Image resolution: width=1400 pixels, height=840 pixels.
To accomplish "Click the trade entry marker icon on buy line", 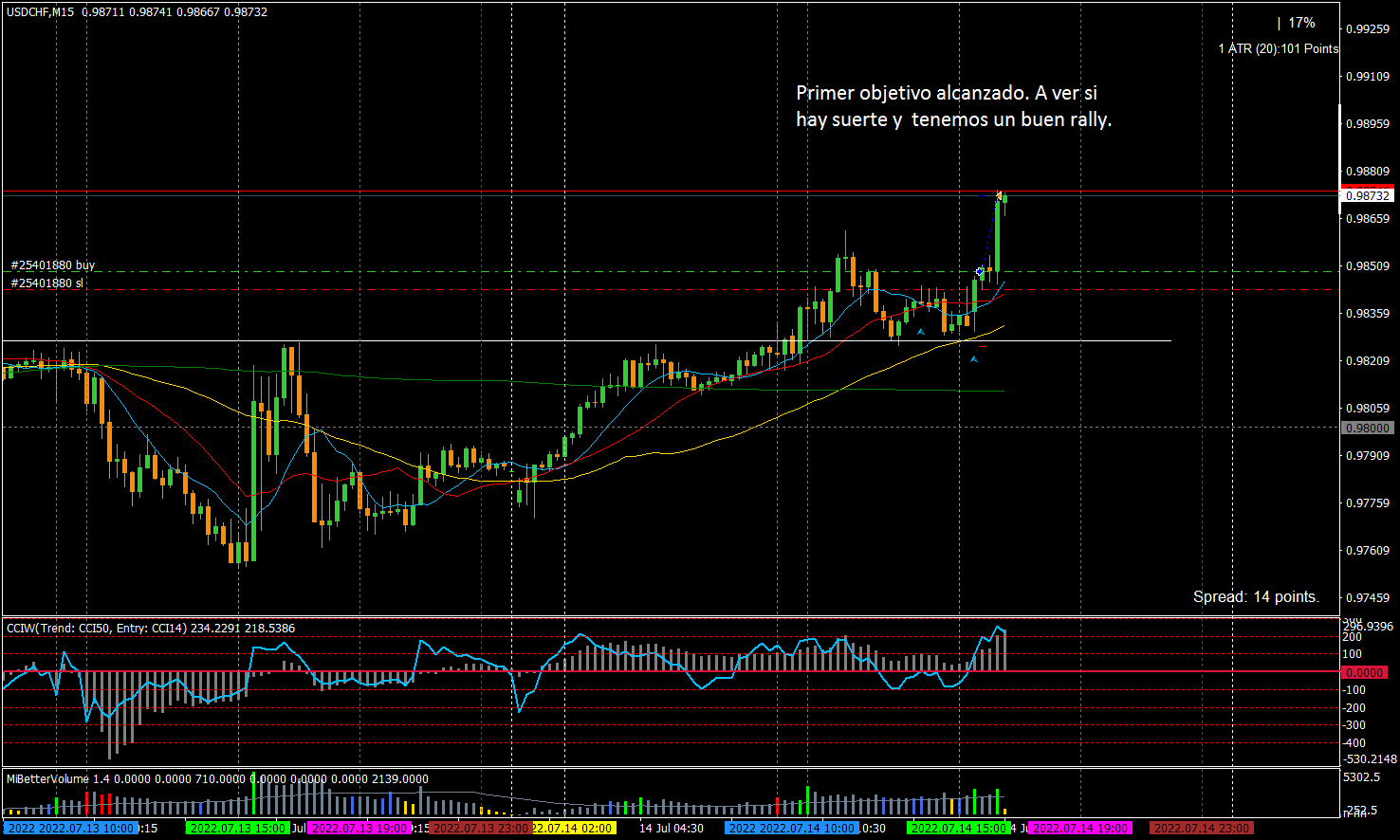I will [980, 272].
